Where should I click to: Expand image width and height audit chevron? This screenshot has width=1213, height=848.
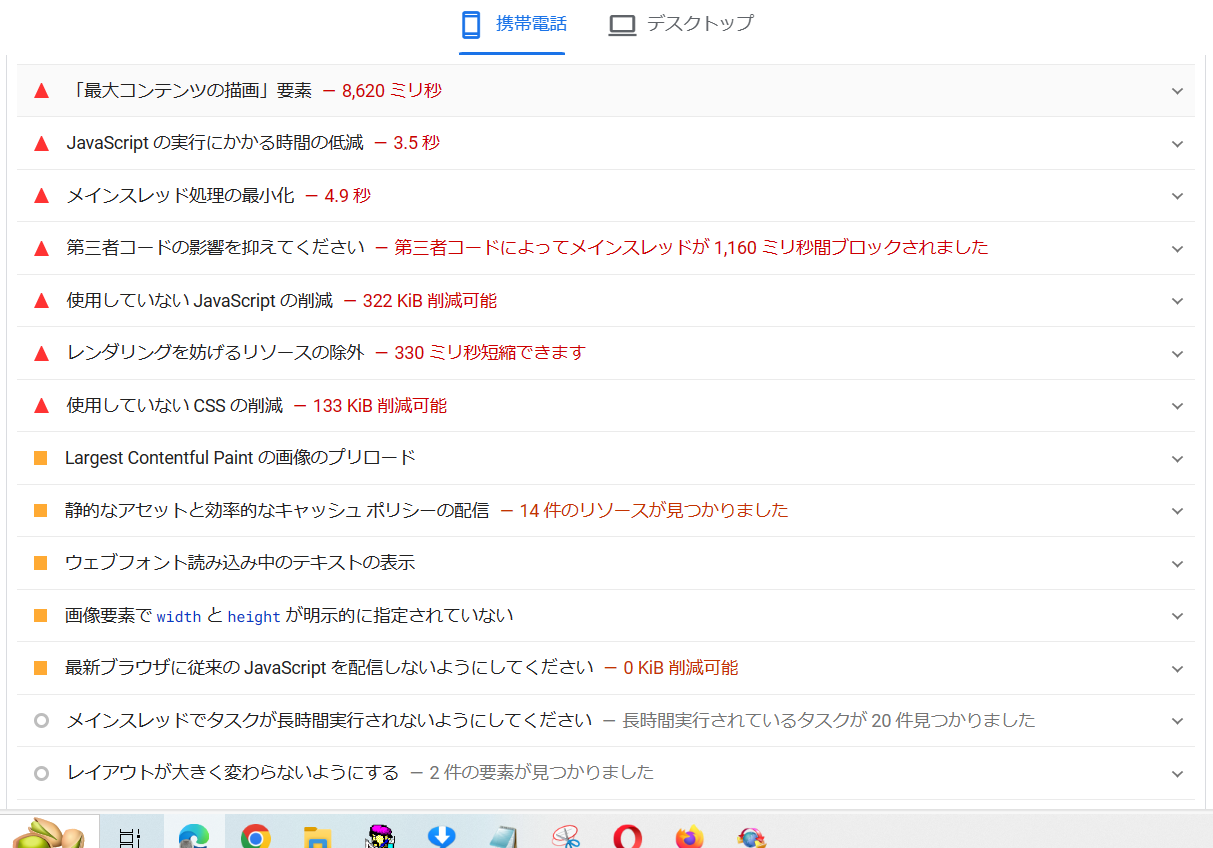(x=1177, y=616)
